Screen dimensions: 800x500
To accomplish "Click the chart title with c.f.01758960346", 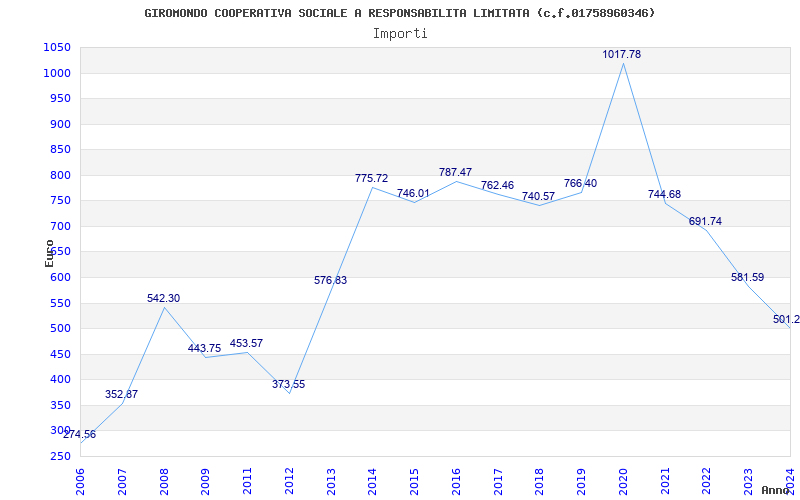I will (x=399, y=13).
